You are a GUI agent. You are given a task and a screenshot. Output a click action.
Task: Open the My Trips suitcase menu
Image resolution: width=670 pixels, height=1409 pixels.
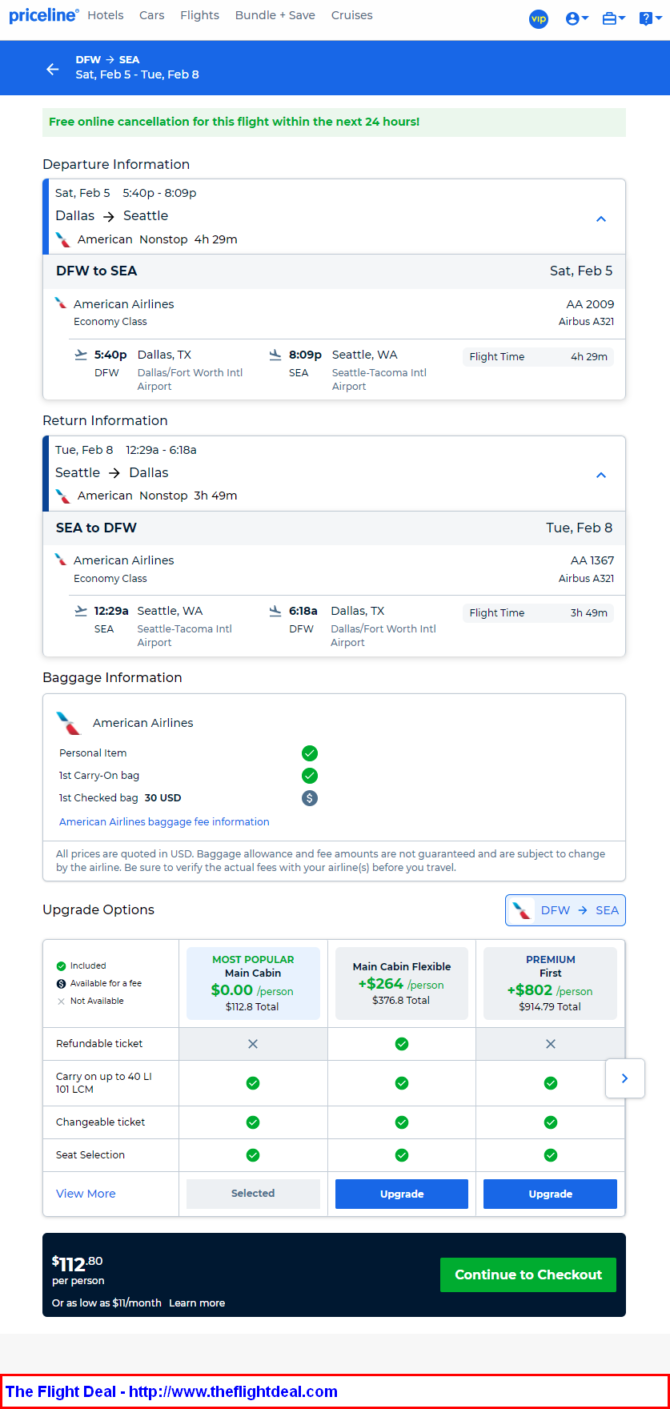pyautogui.click(x=614, y=18)
